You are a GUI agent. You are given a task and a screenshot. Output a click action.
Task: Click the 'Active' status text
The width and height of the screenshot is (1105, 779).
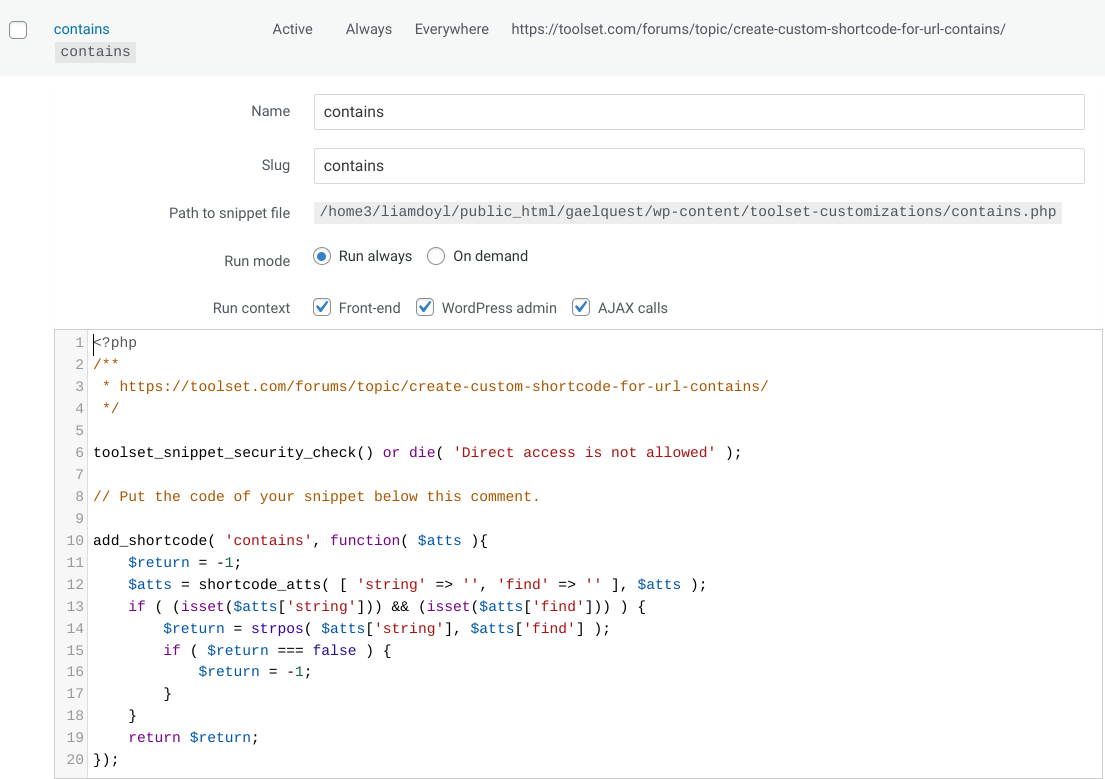pos(292,29)
